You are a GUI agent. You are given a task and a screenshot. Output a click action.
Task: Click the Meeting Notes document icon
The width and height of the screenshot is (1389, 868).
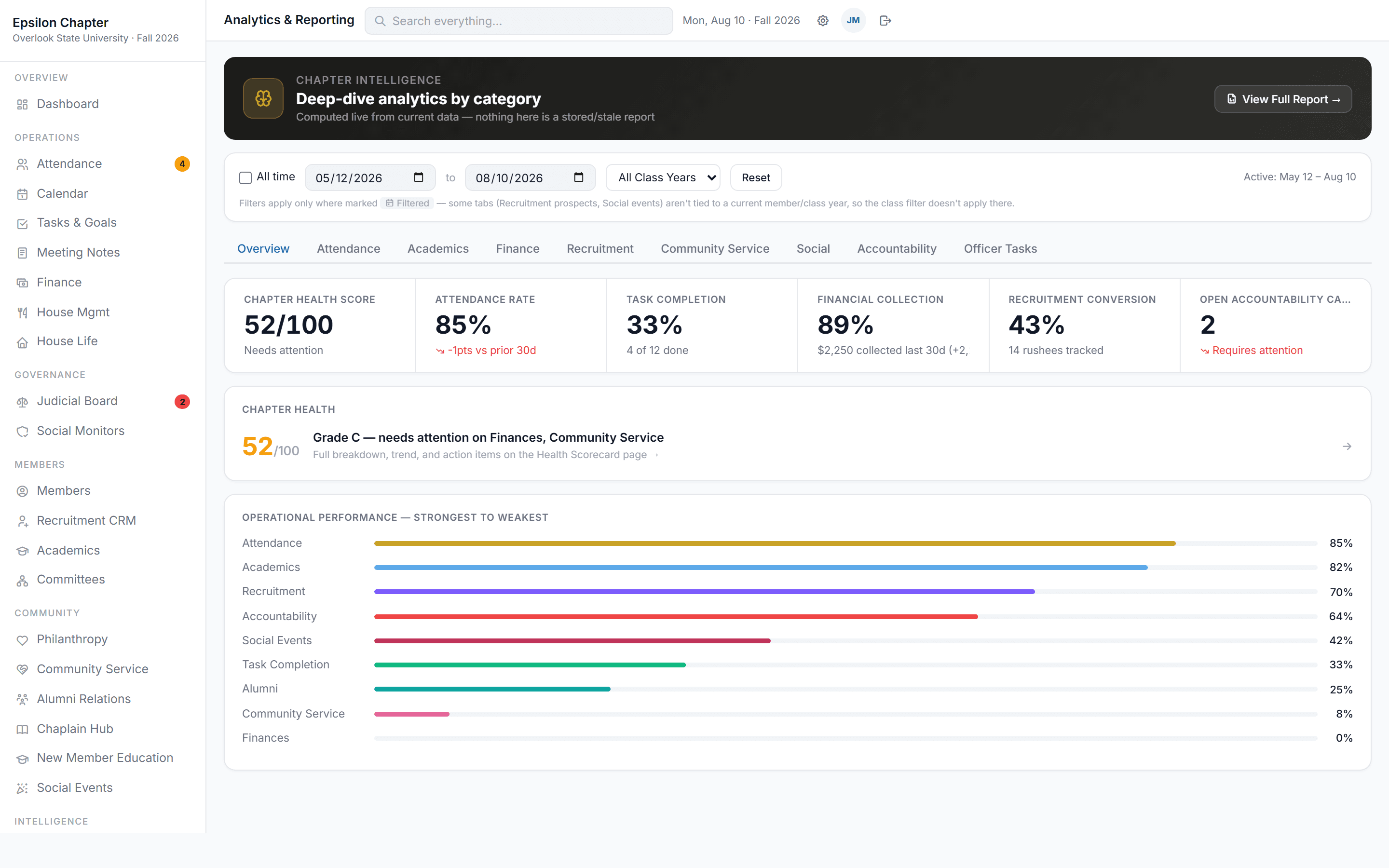pyautogui.click(x=22, y=253)
